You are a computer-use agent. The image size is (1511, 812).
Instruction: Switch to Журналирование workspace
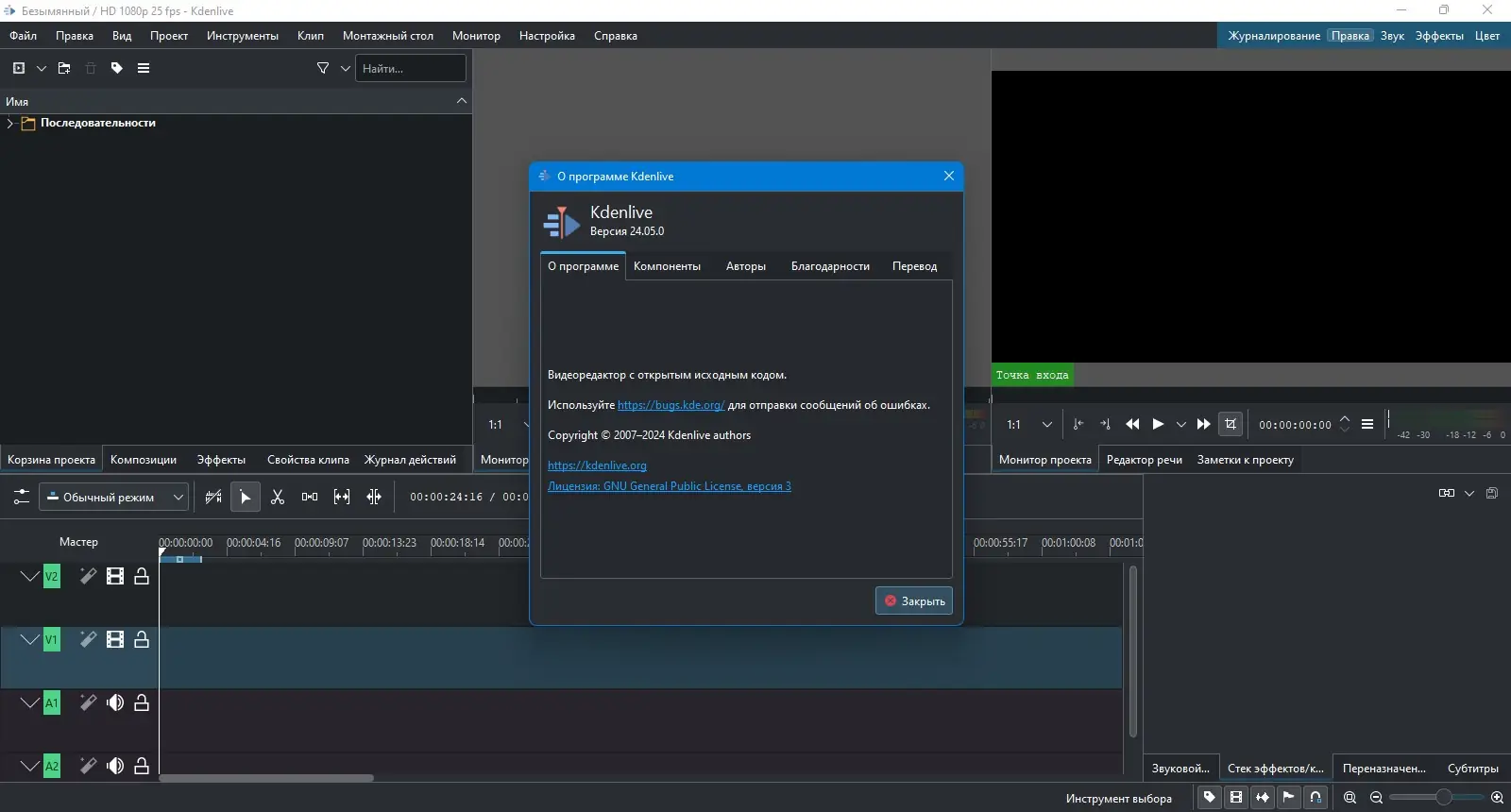coord(1274,36)
